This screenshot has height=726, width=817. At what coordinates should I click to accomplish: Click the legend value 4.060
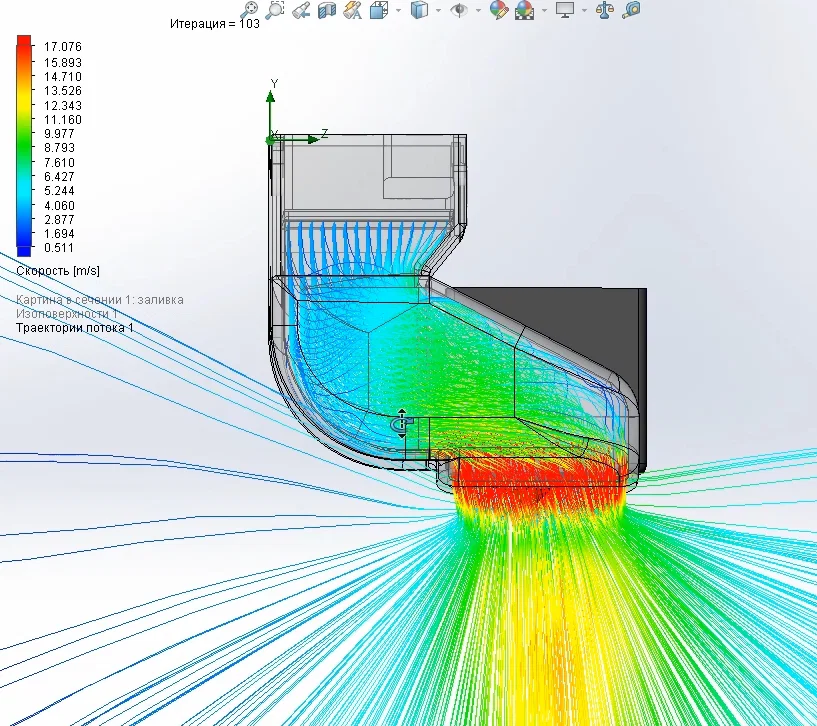(x=59, y=205)
